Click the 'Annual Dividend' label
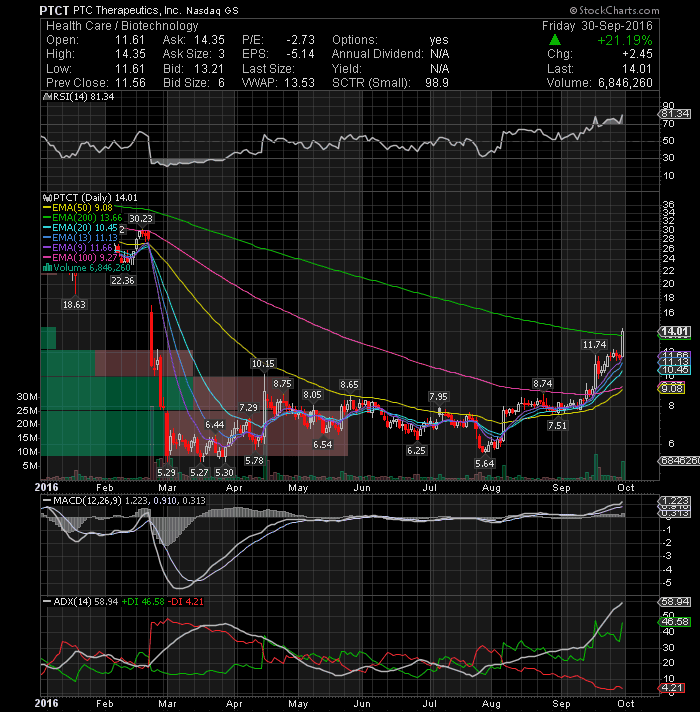The width and height of the screenshot is (700, 712). (x=377, y=54)
